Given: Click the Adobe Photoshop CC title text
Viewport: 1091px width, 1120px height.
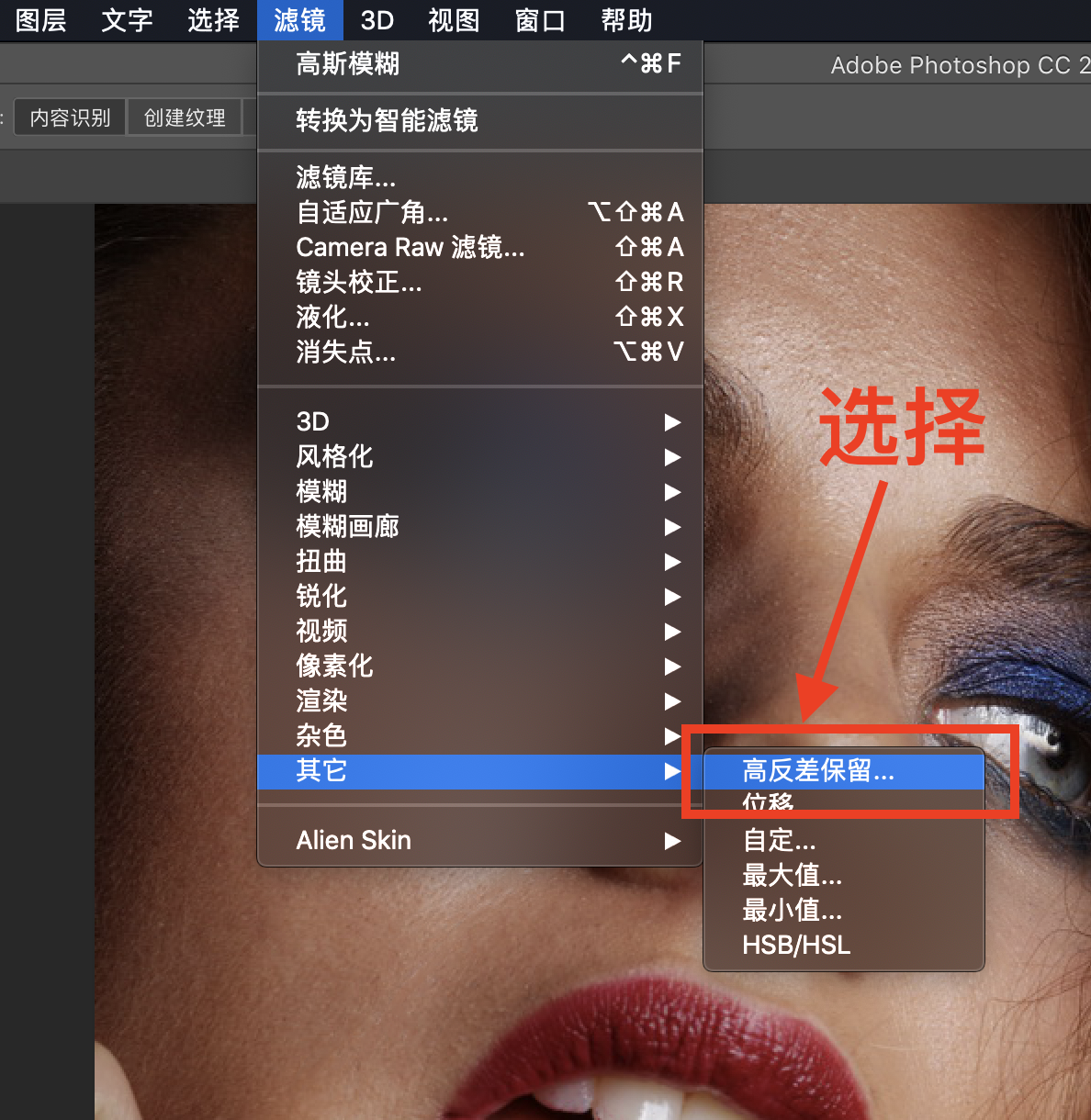Looking at the screenshot, I should coord(960,66).
